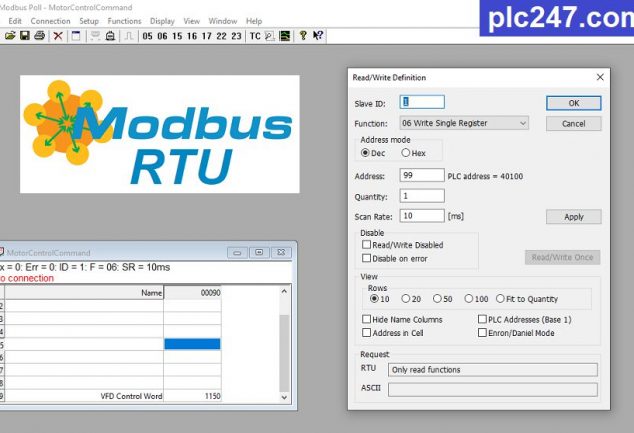Click the context help arrow-question icon
The width and height of the screenshot is (634, 433).
pos(318,36)
